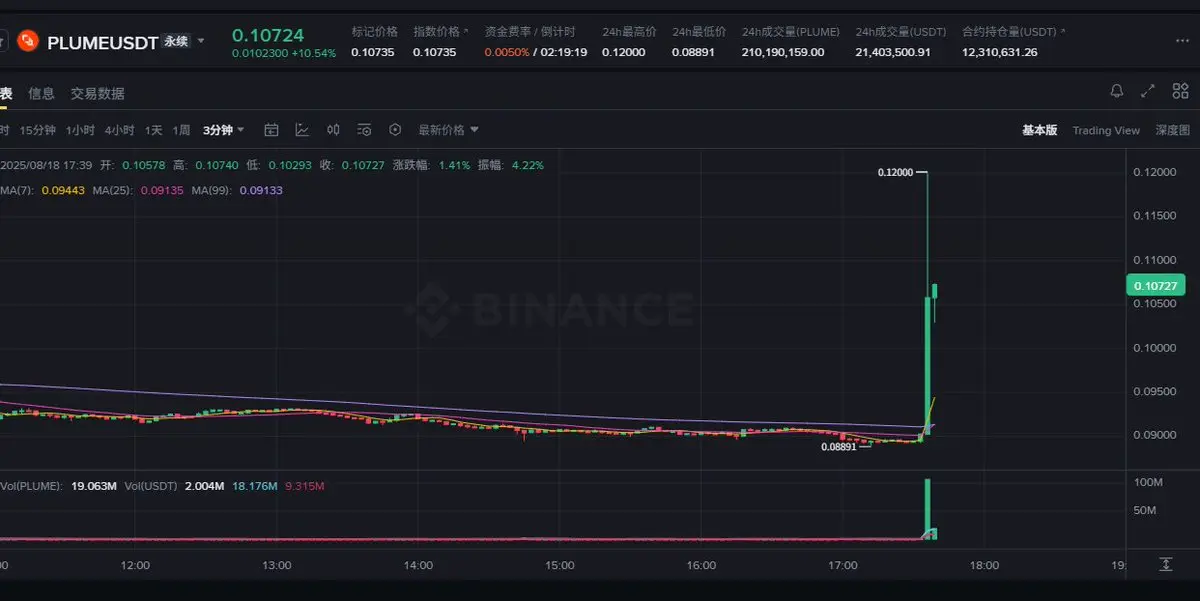This screenshot has height=601, width=1200.
Task: Switch to the 信息 tab
Action: 41,93
